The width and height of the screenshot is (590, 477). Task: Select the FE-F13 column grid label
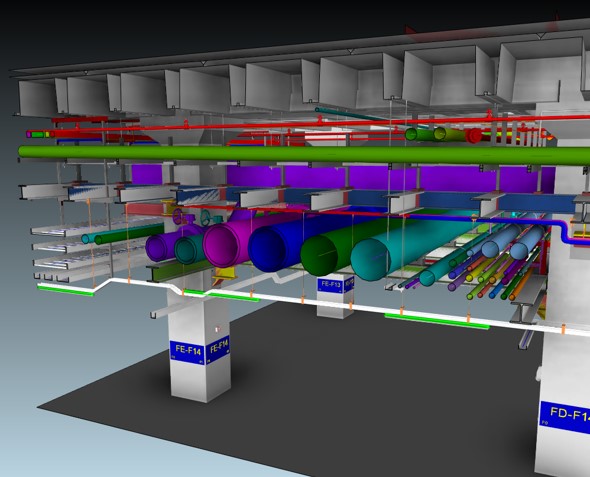[330, 285]
